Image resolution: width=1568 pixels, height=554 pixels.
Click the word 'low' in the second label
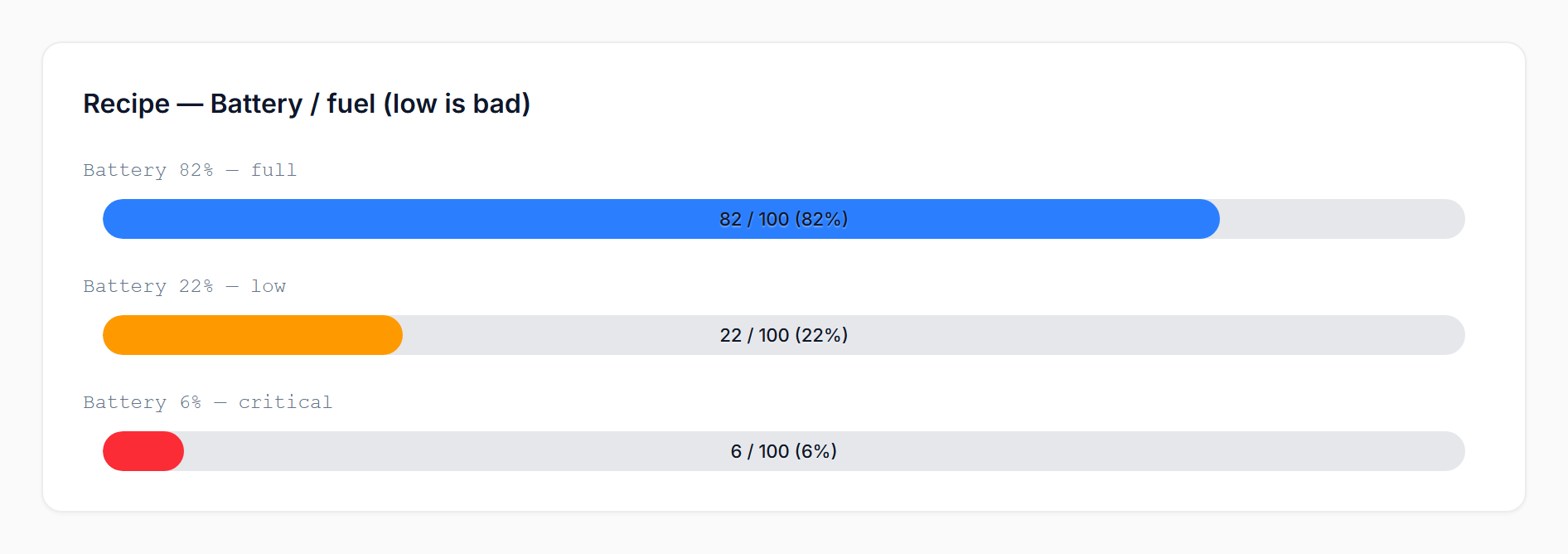point(269,286)
